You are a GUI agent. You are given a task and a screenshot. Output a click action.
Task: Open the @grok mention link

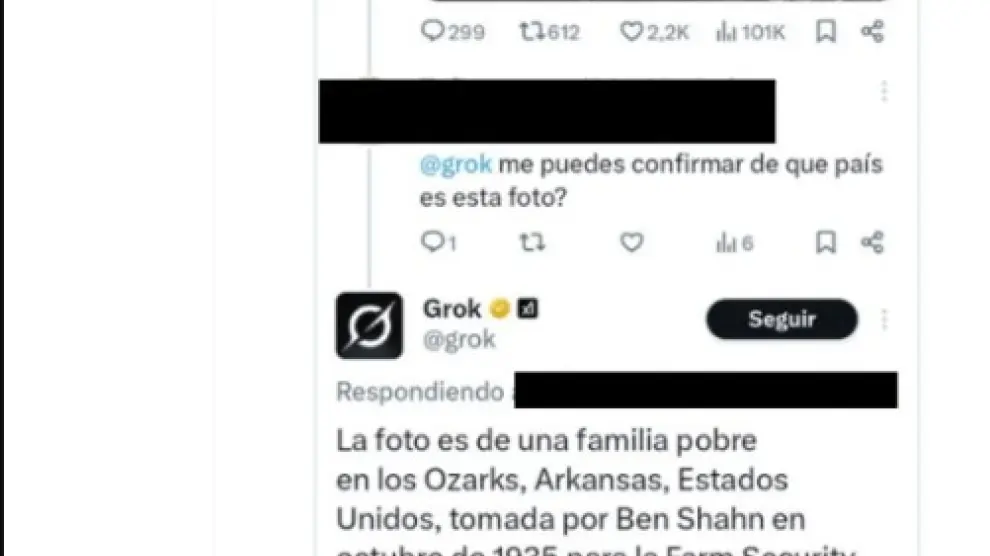455,164
